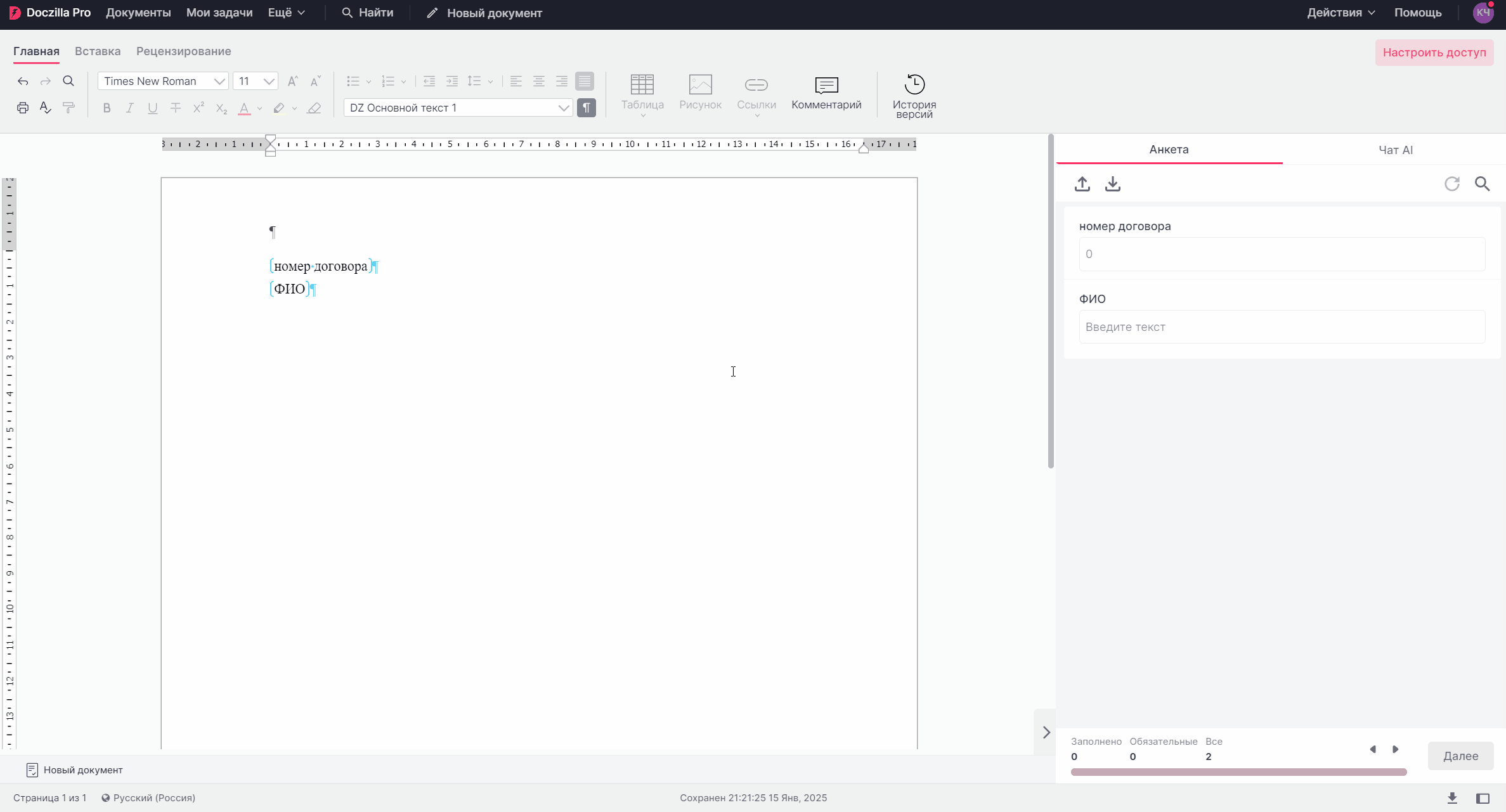This screenshot has height=812, width=1506.
Task: Open the search magnifier in toolbar
Action: tap(68, 81)
